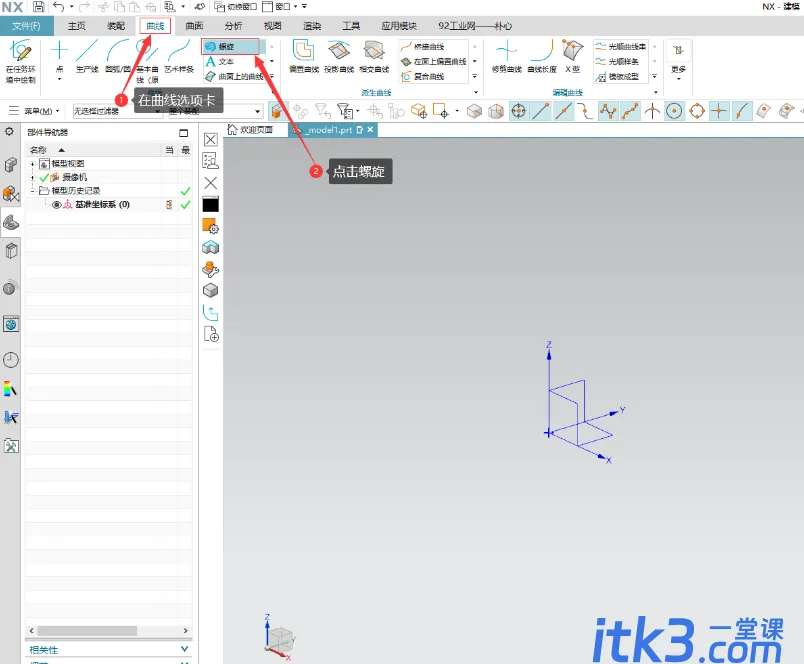
Task: Click Smooth Curve String (光顺曲线串) command
Action: pyautogui.click(x=620, y=47)
